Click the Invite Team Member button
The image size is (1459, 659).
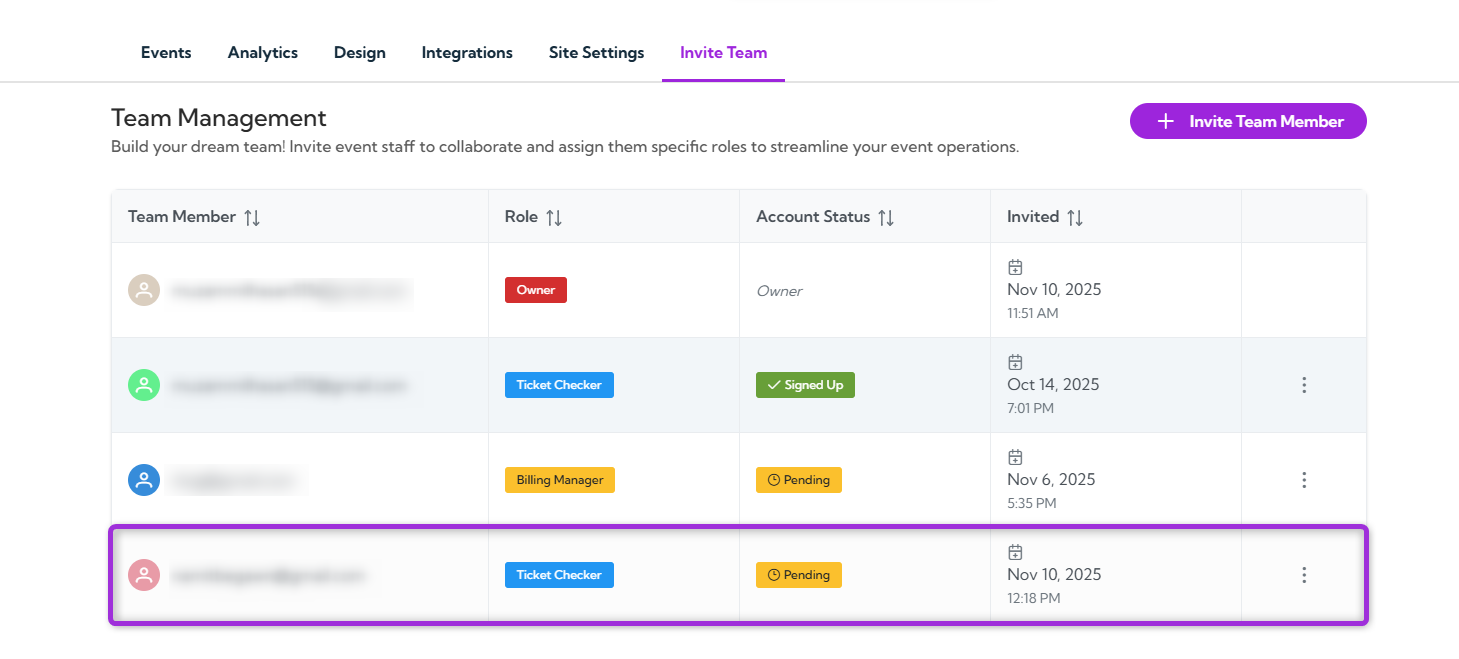pos(1248,121)
